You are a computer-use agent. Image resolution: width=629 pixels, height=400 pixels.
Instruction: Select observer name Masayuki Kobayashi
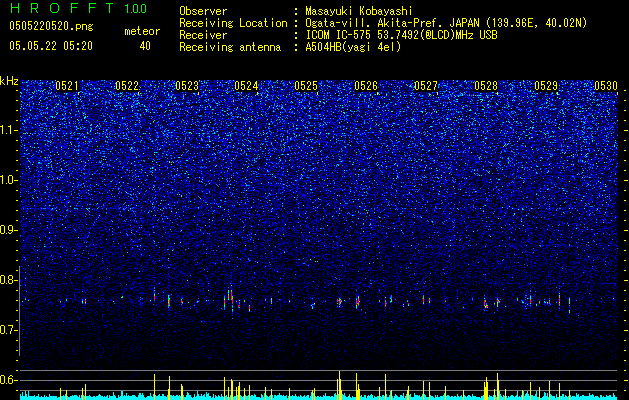359,12
